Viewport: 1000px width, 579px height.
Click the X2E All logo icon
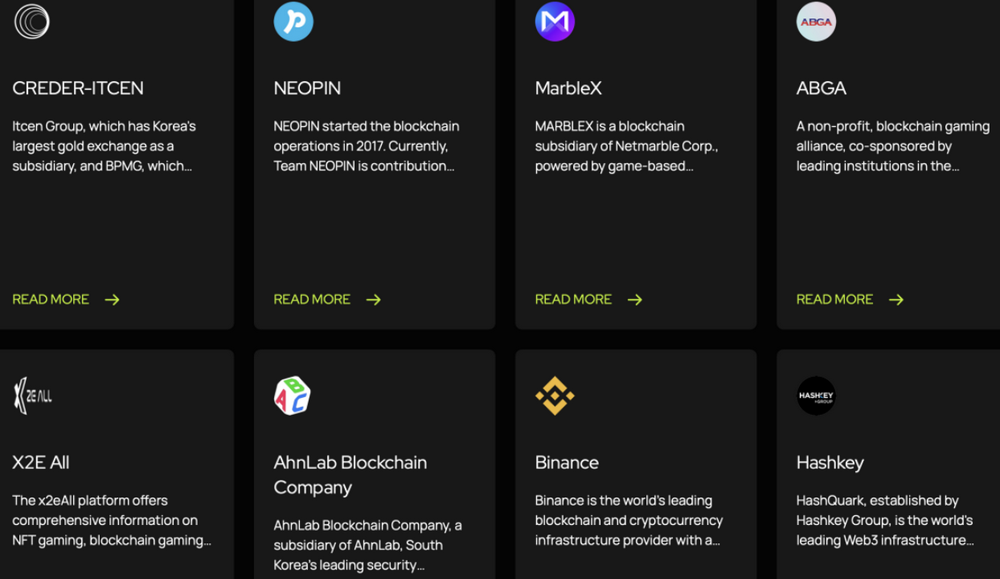33,396
